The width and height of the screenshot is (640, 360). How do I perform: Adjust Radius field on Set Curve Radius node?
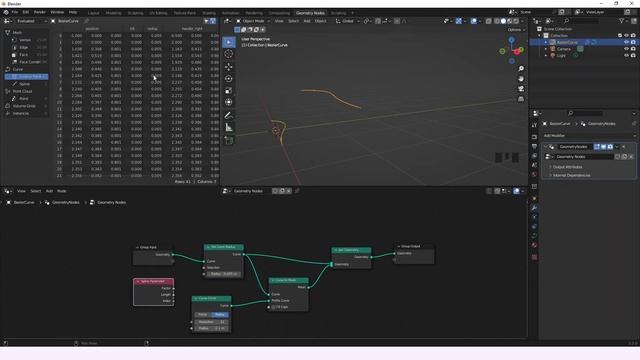[224, 274]
